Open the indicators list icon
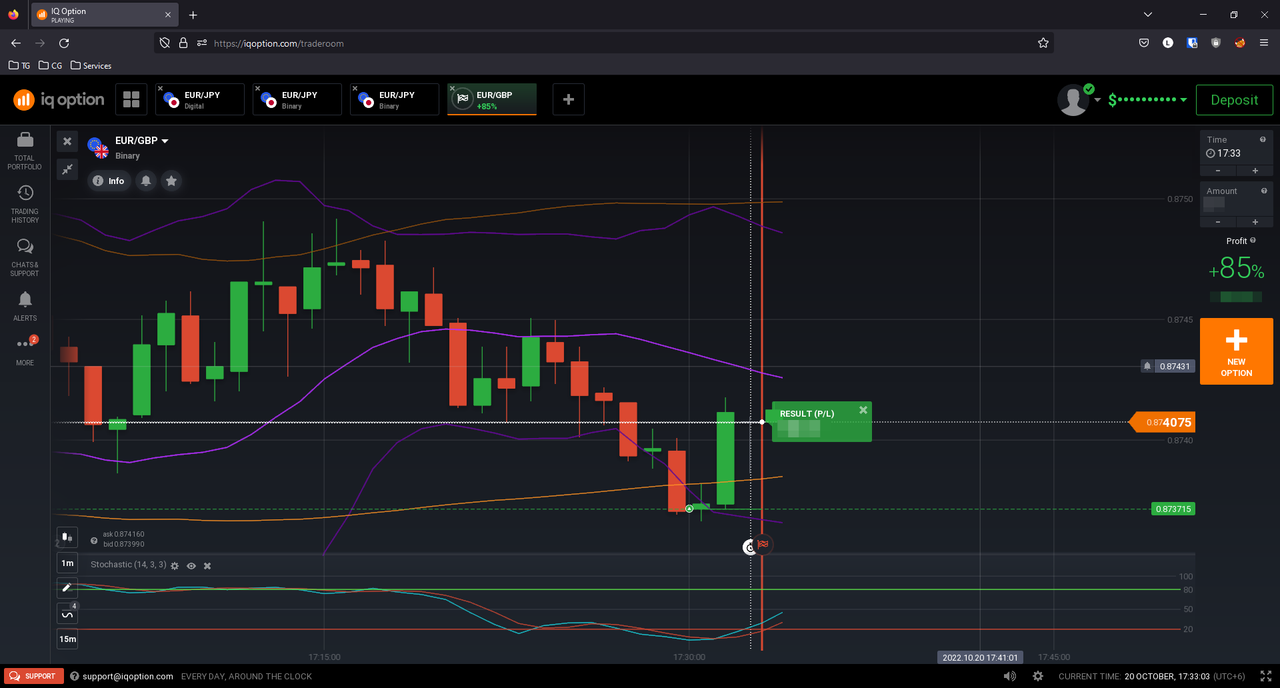The width and height of the screenshot is (1280, 688). (x=67, y=613)
